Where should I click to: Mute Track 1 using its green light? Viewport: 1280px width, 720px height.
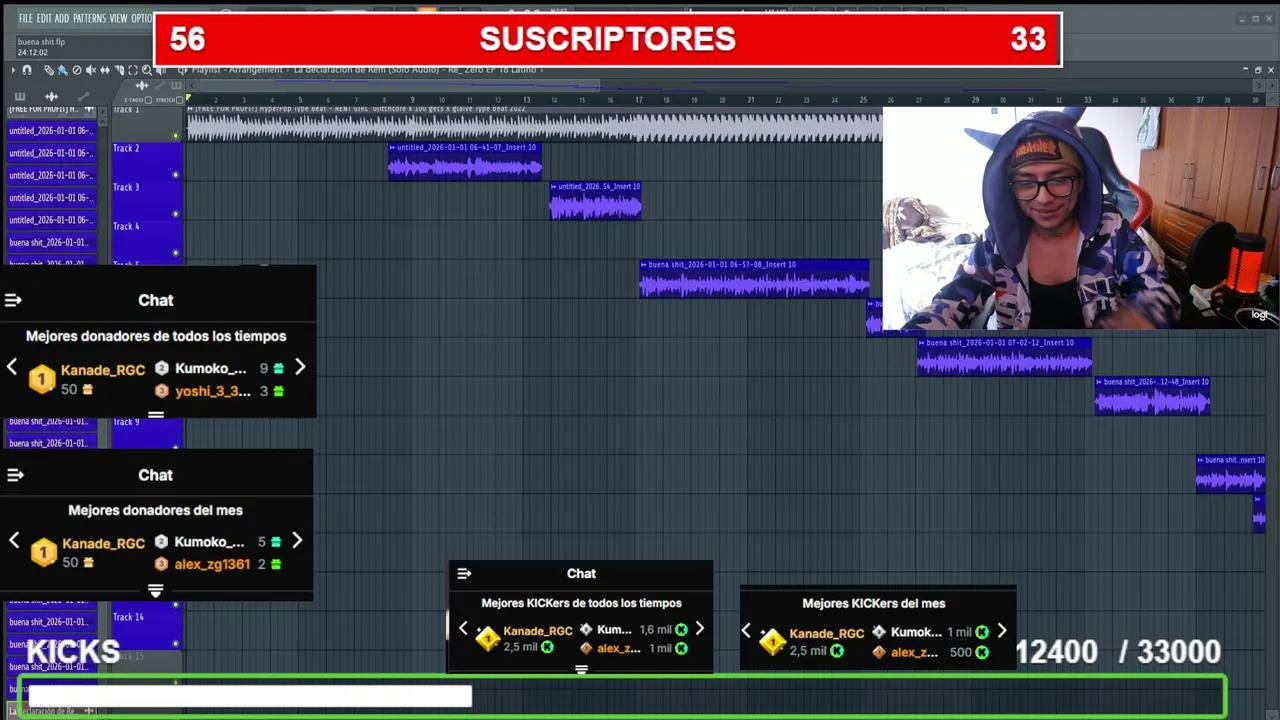(x=176, y=136)
